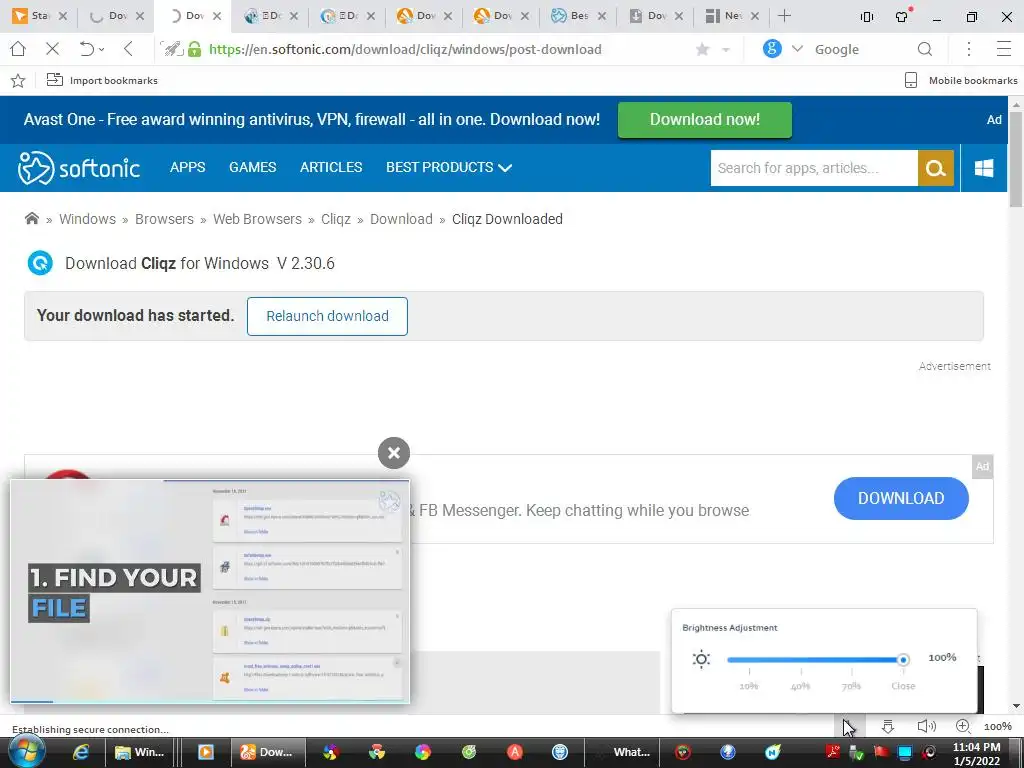The image size is (1024, 768).
Task: Expand the BEST PRODUCTS dropdown
Action: point(449,167)
